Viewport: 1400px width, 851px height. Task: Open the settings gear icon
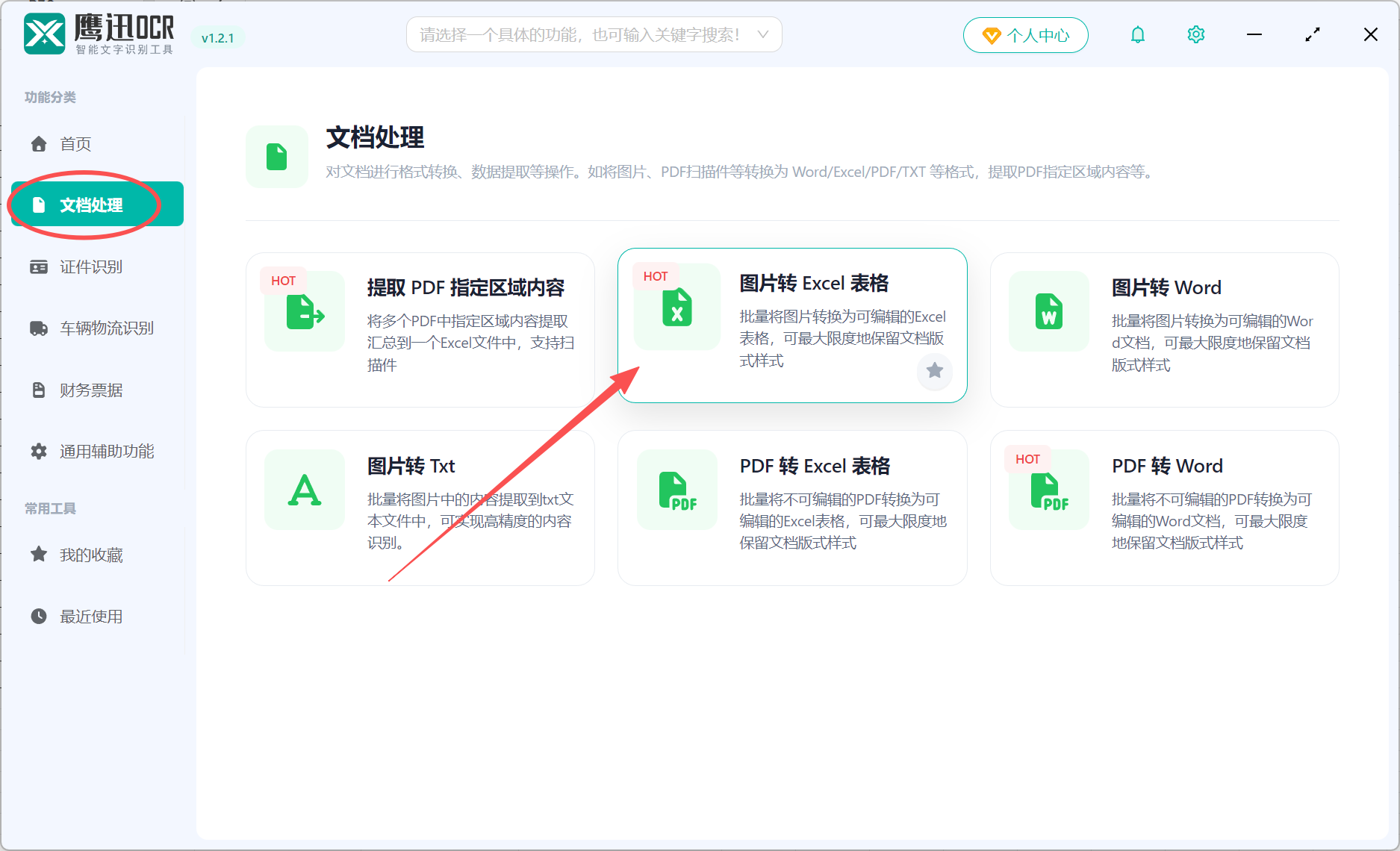[x=1196, y=35]
